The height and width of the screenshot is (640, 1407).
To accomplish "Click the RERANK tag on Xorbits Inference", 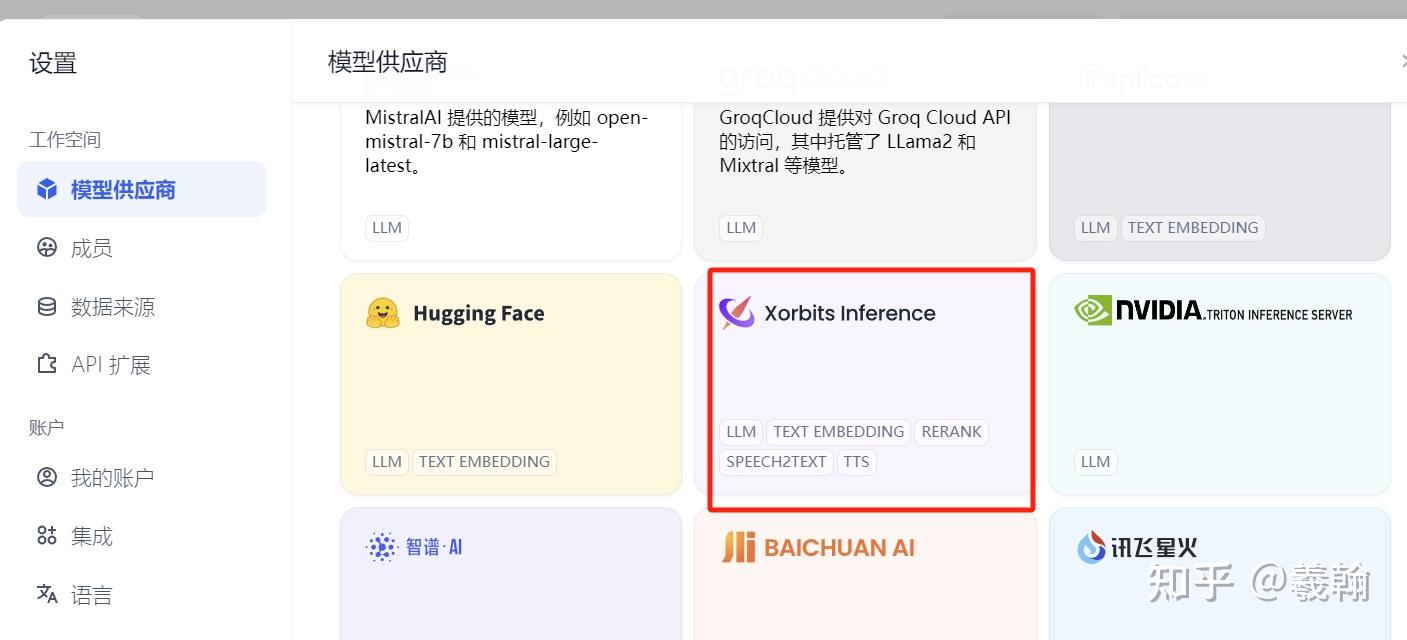I will pyautogui.click(x=951, y=431).
